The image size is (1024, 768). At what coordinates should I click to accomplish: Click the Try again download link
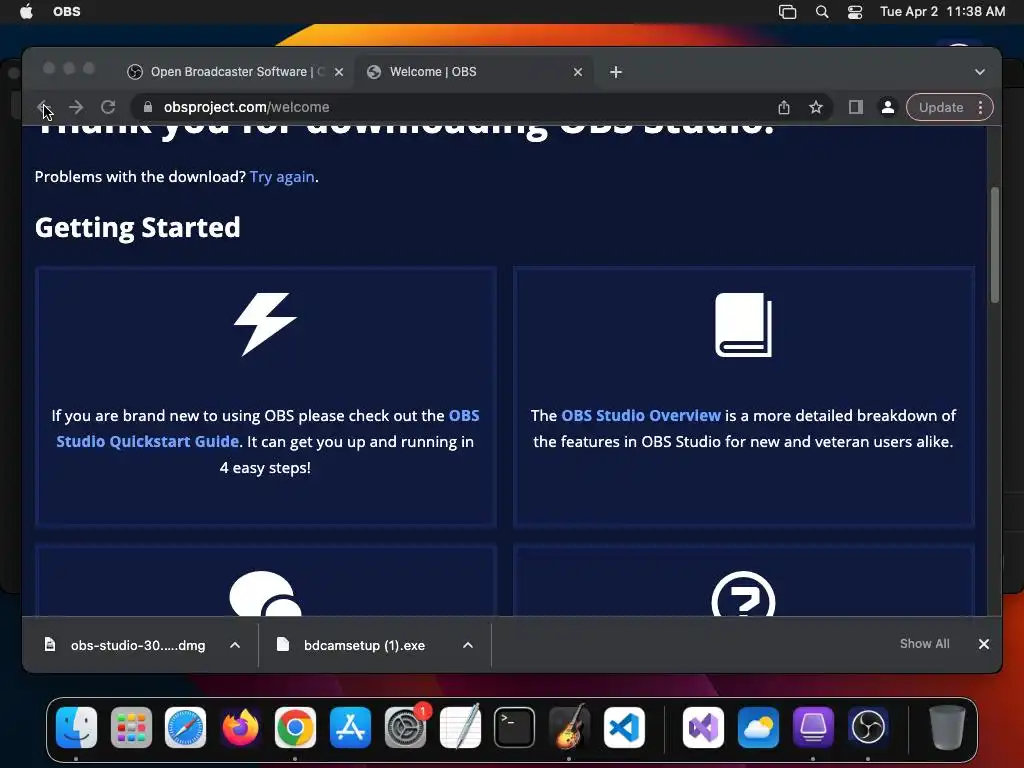pos(282,177)
